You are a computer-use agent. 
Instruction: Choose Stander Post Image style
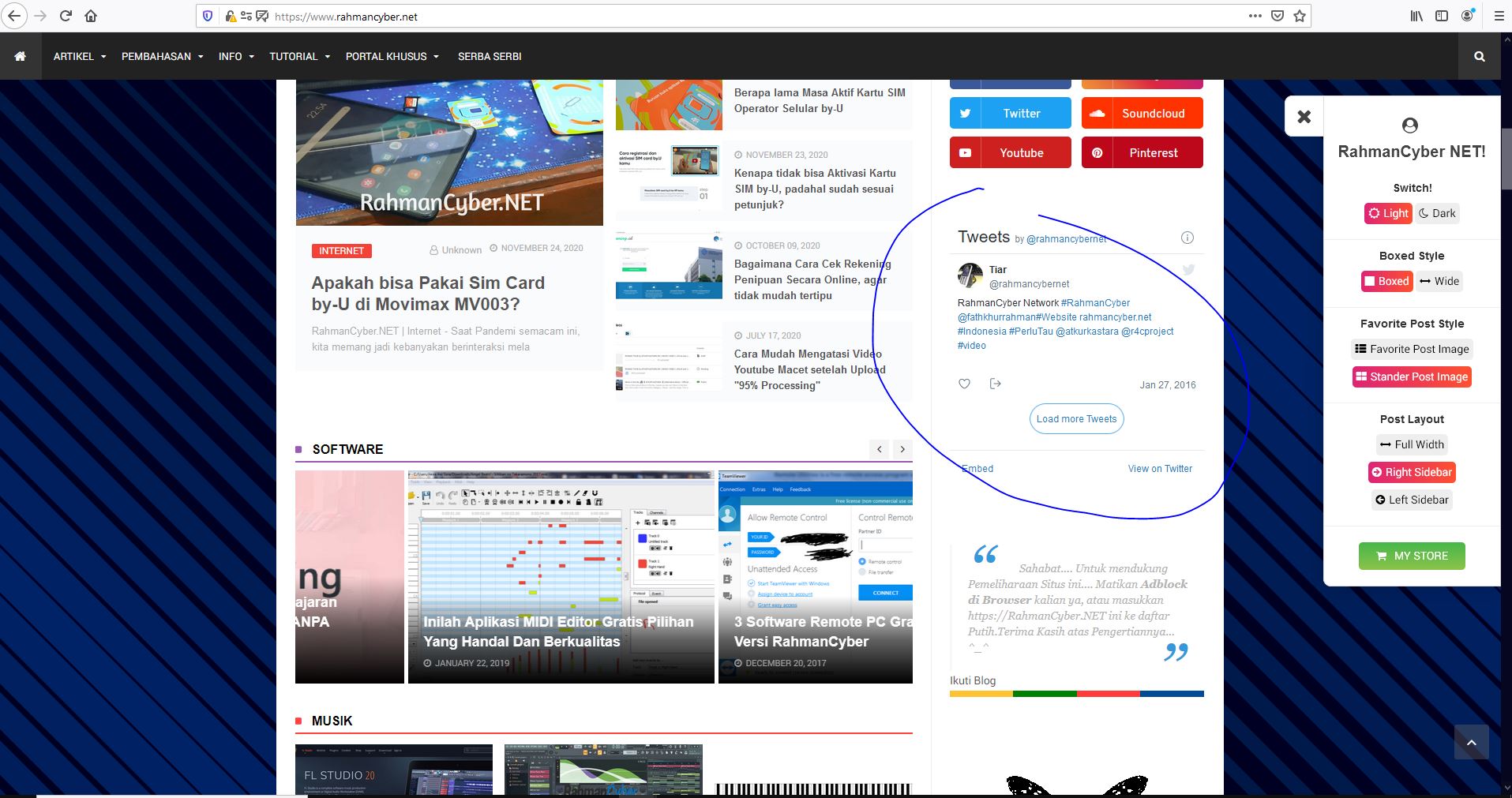[x=1412, y=377]
